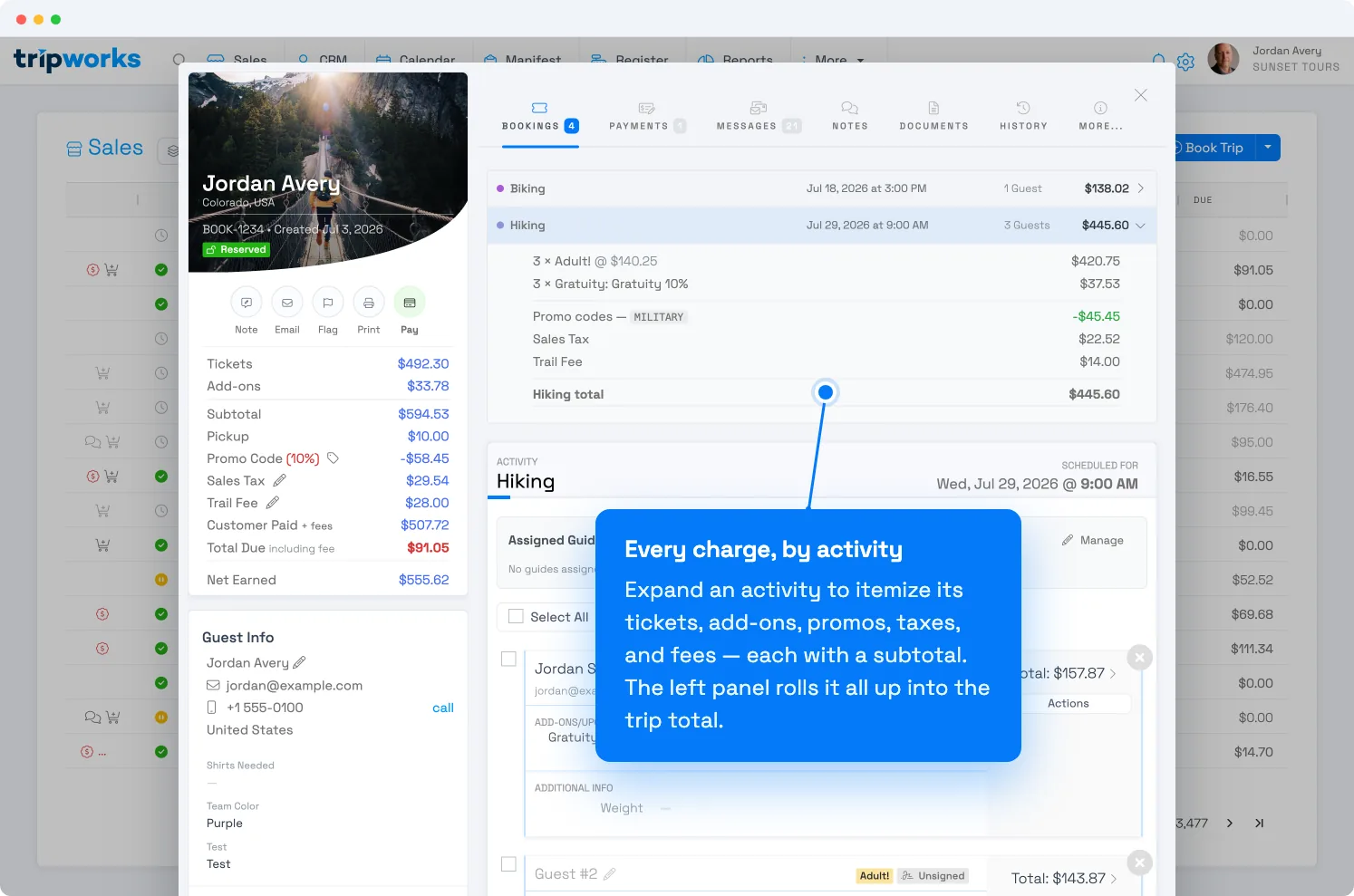
Task: Expand Total: $157.87 chevron
Action: pyautogui.click(x=1113, y=674)
